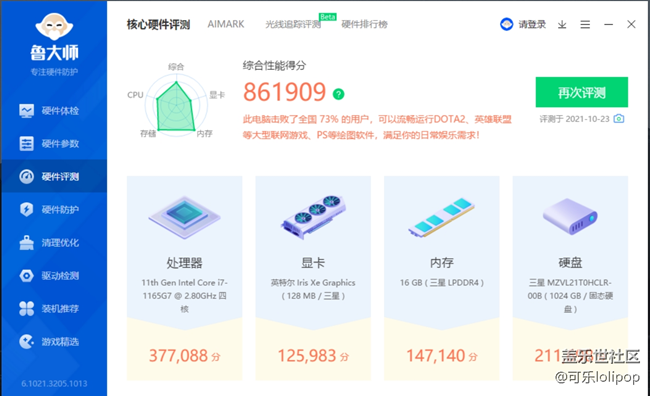This screenshot has height=396, width=650.
Task: Click the camera screenshot icon beside the date
Action: (619, 119)
